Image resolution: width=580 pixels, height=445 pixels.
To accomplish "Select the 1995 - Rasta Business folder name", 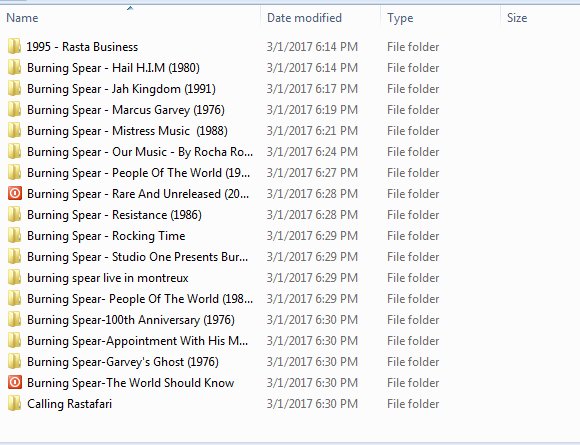I will pos(82,47).
